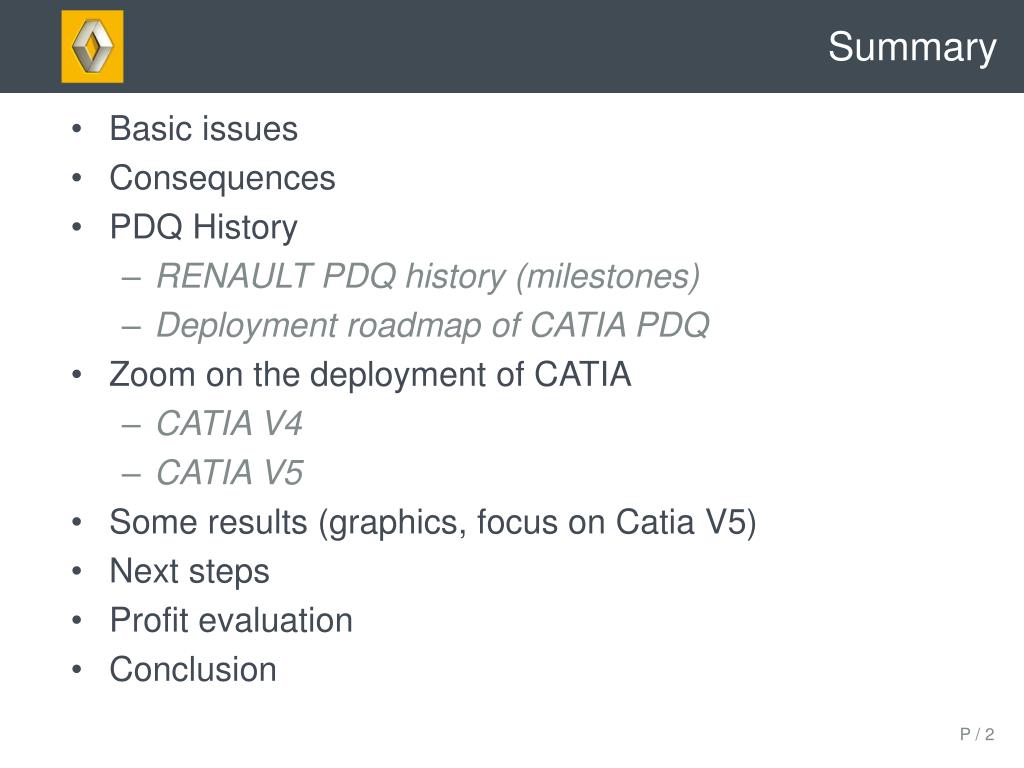The height and width of the screenshot is (768, 1024).
Task: Click the Conclusion bullet
Action: click(193, 669)
